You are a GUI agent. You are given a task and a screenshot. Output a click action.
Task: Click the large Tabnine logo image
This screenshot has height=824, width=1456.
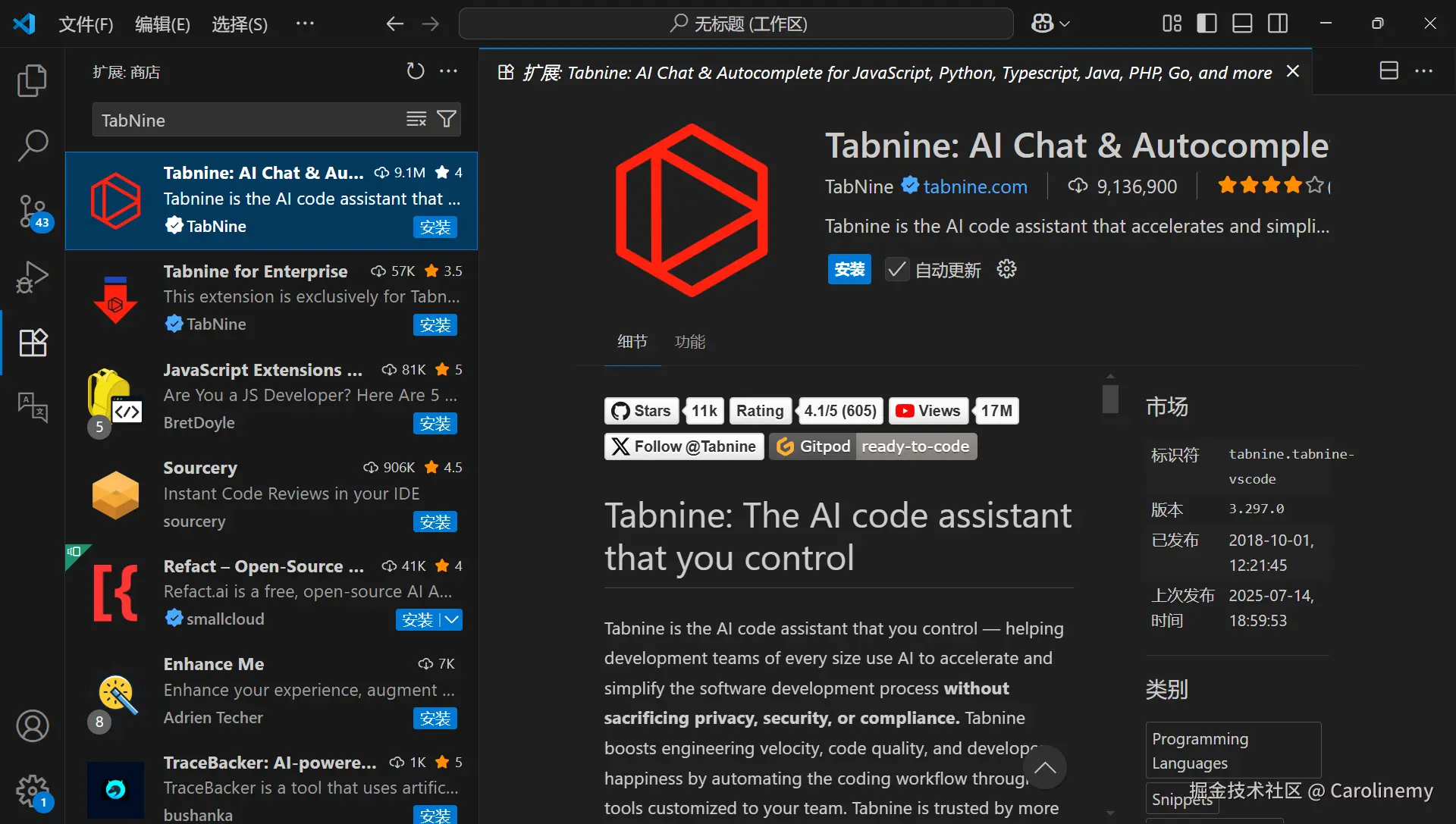pyautogui.click(x=691, y=210)
